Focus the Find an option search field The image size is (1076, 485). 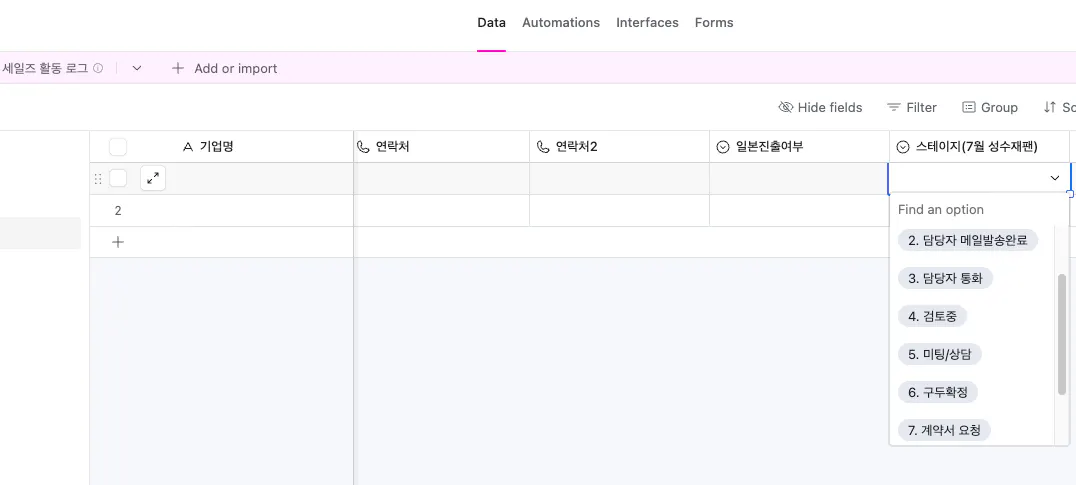point(979,209)
